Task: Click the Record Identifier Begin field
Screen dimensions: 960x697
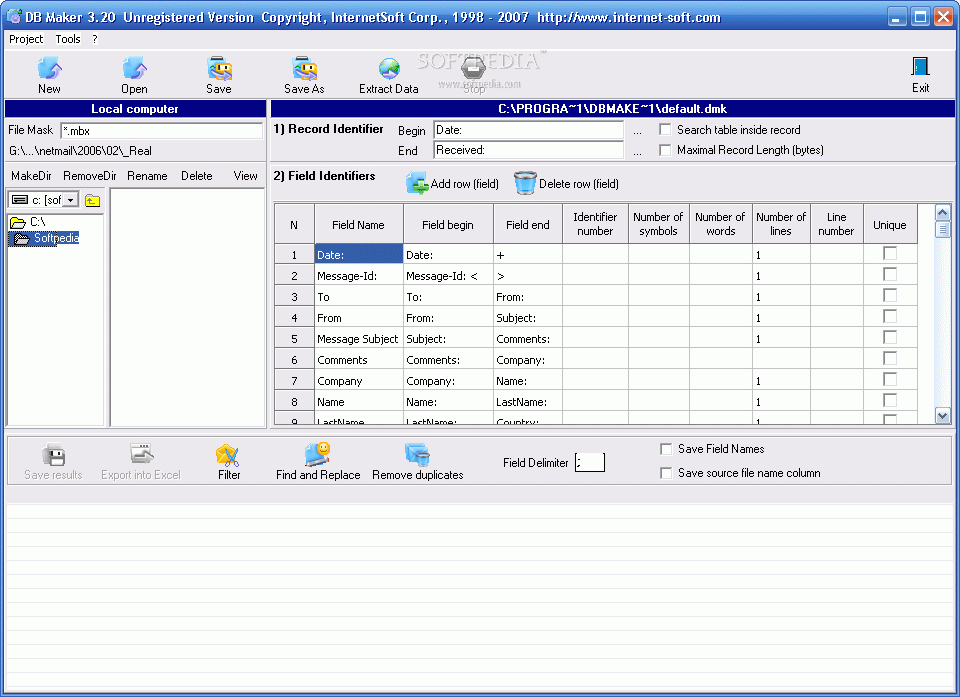Action: tap(528, 130)
